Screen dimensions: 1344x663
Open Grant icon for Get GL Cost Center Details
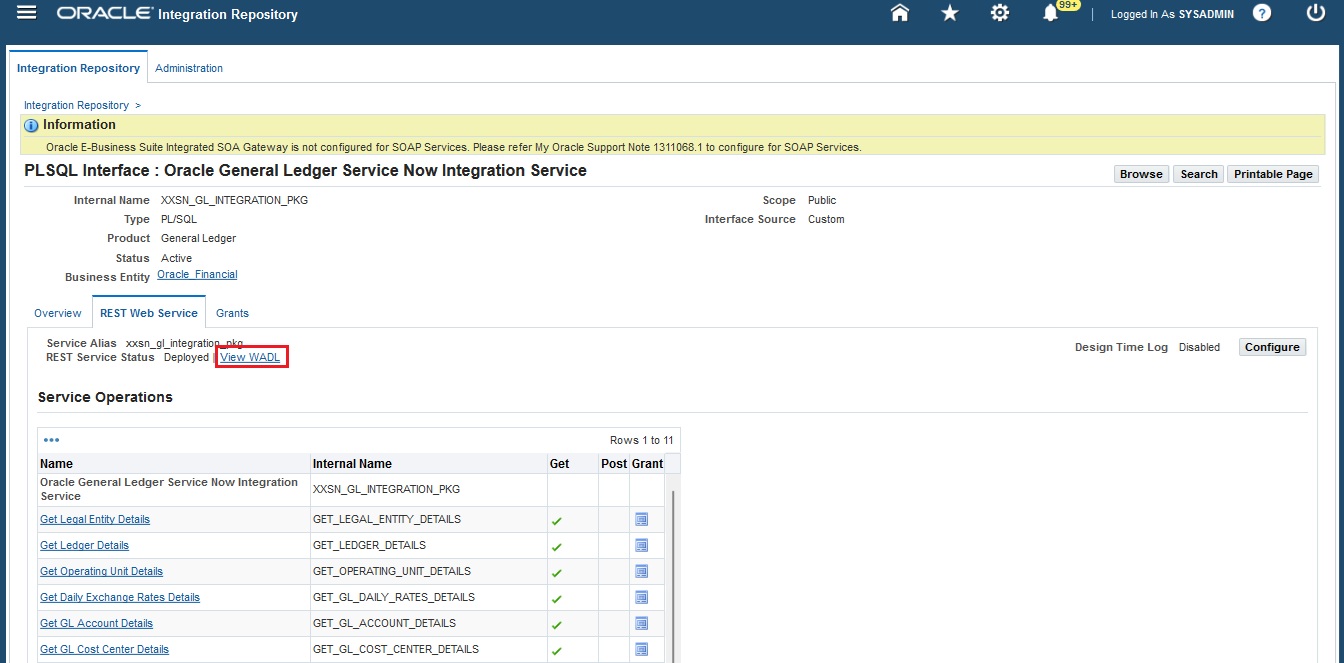[x=642, y=649]
